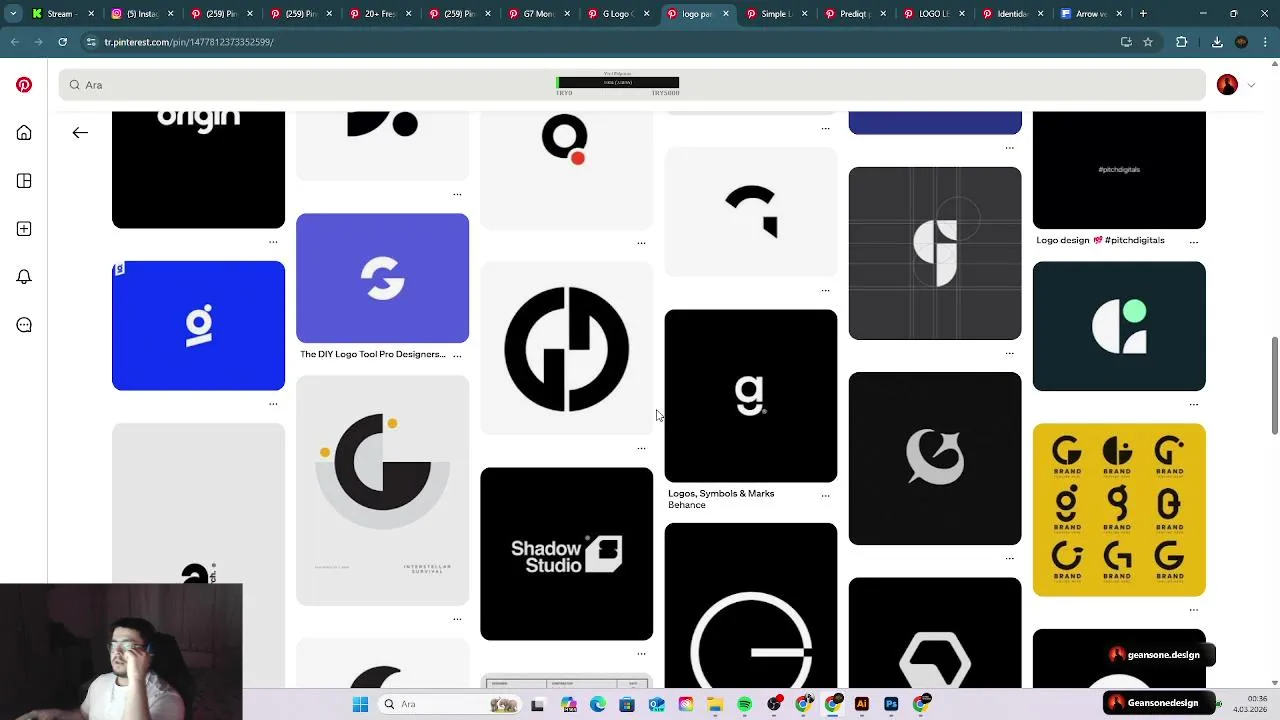1280x720 pixels.
Task: Open the boards icon in the sidebar
Action: (x=24, y=181)
